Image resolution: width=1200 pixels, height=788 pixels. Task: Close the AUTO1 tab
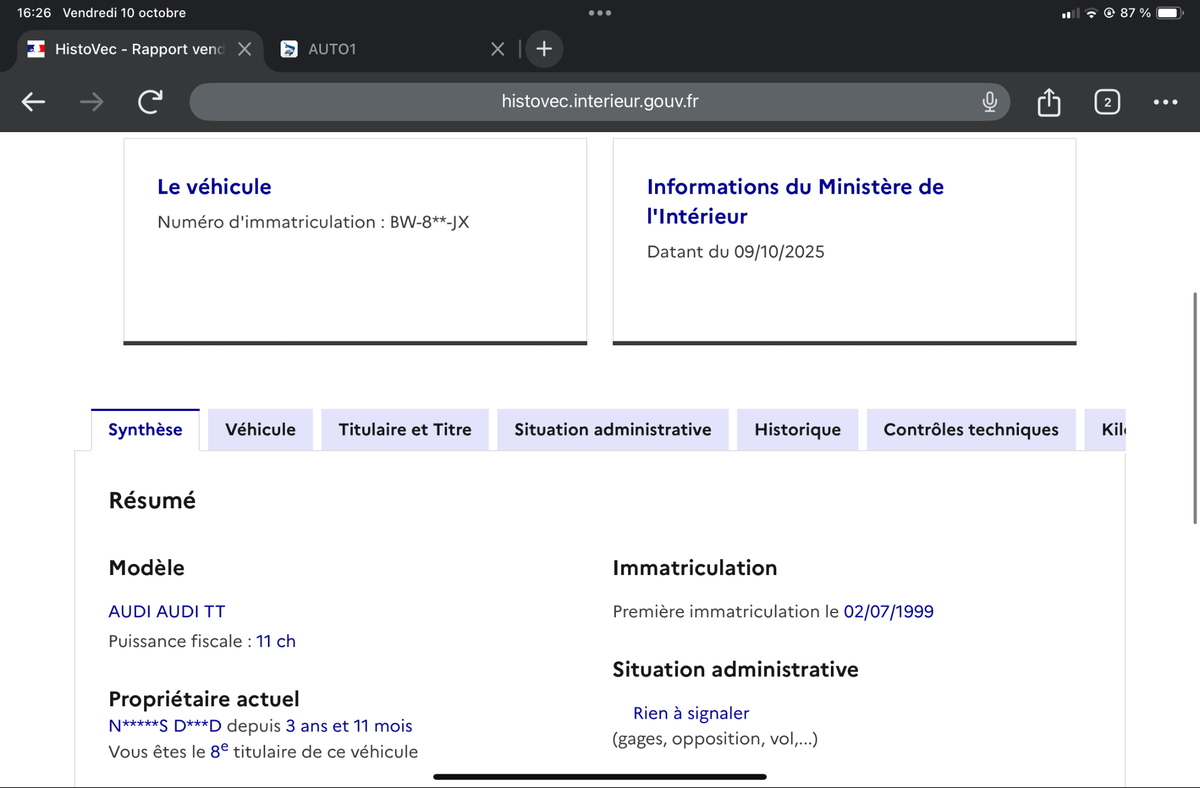pos(497,49)
